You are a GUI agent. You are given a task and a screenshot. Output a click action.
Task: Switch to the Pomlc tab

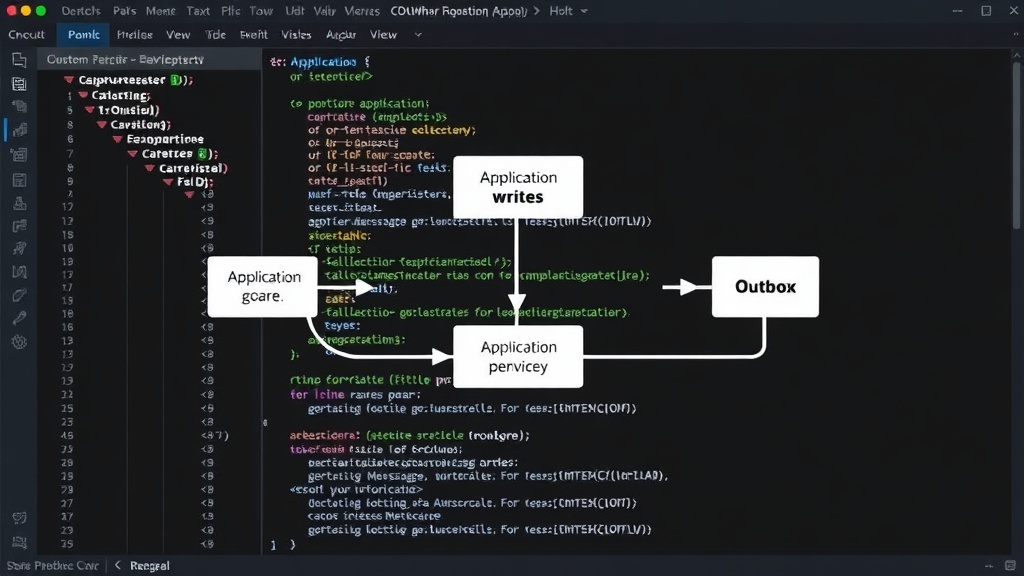[84, 35]
